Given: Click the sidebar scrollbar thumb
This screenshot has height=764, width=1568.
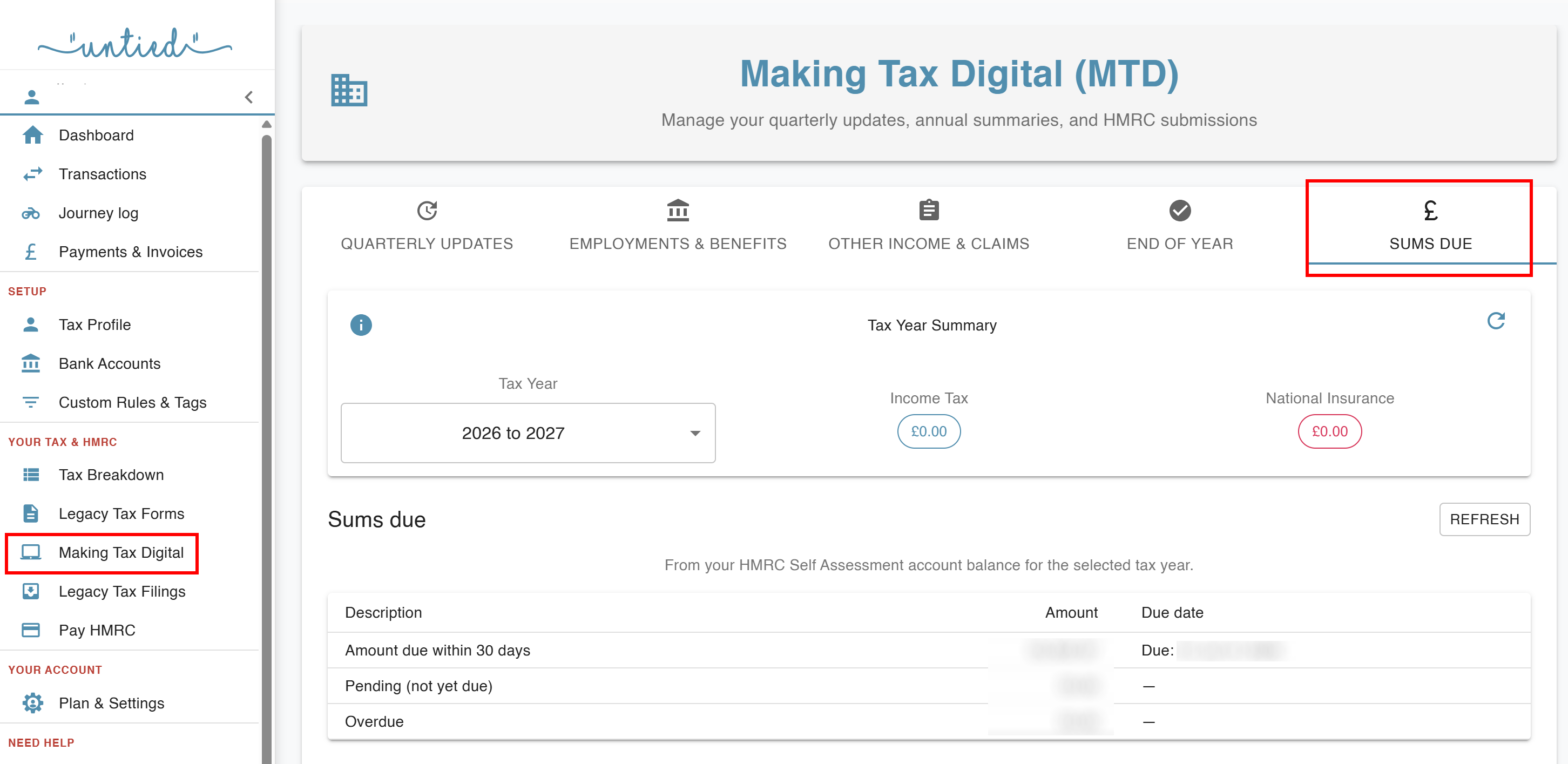Looking at the screenshot, I should coord(267,449).
